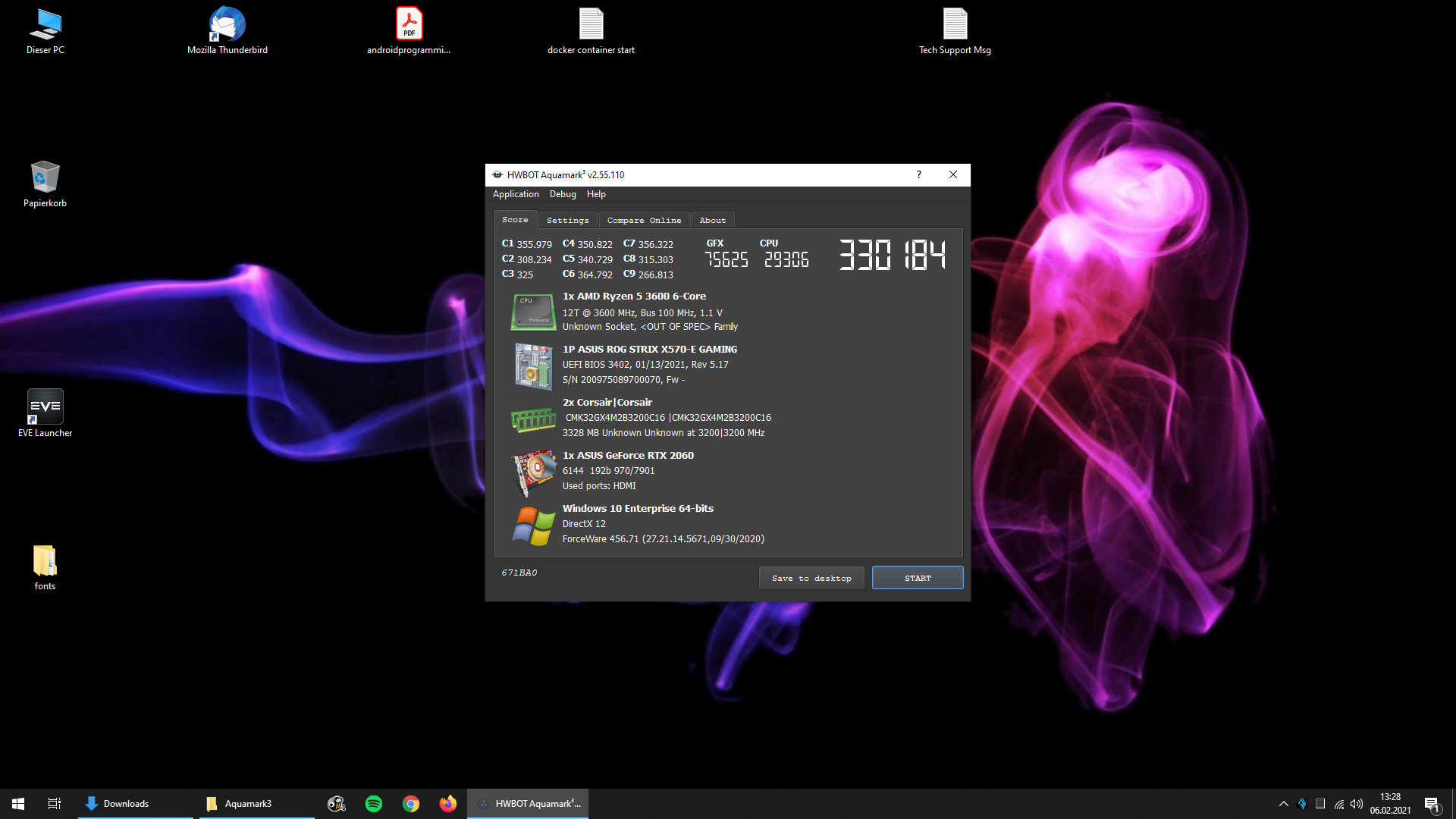1456x819 pixels.
Task: Launch Mozilla Thunderbird from desktop
Action: click(x=227, y=31)
